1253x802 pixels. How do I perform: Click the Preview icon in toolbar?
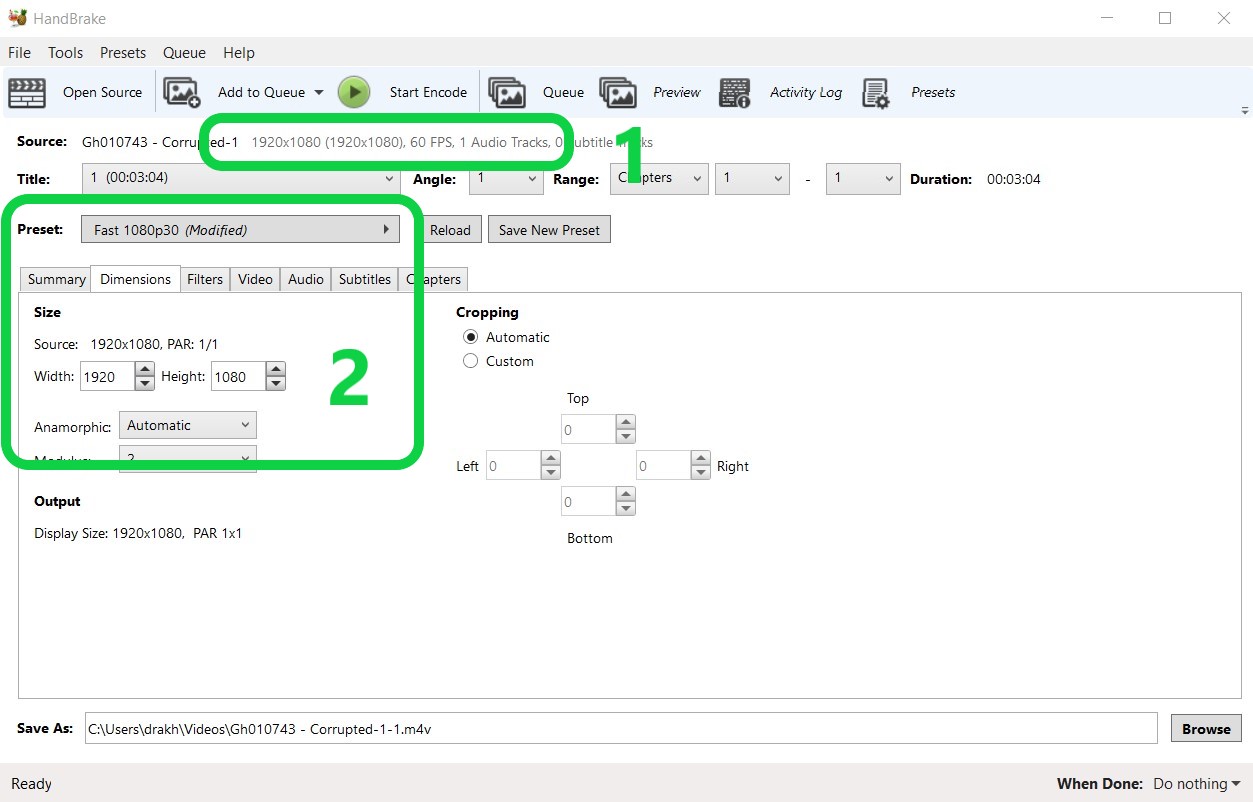pos(618,92)
